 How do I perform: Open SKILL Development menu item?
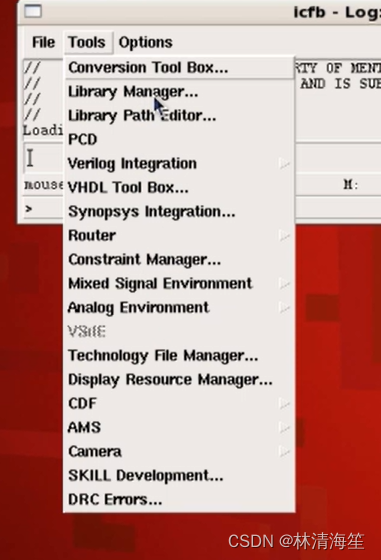[x=180, y=476]
